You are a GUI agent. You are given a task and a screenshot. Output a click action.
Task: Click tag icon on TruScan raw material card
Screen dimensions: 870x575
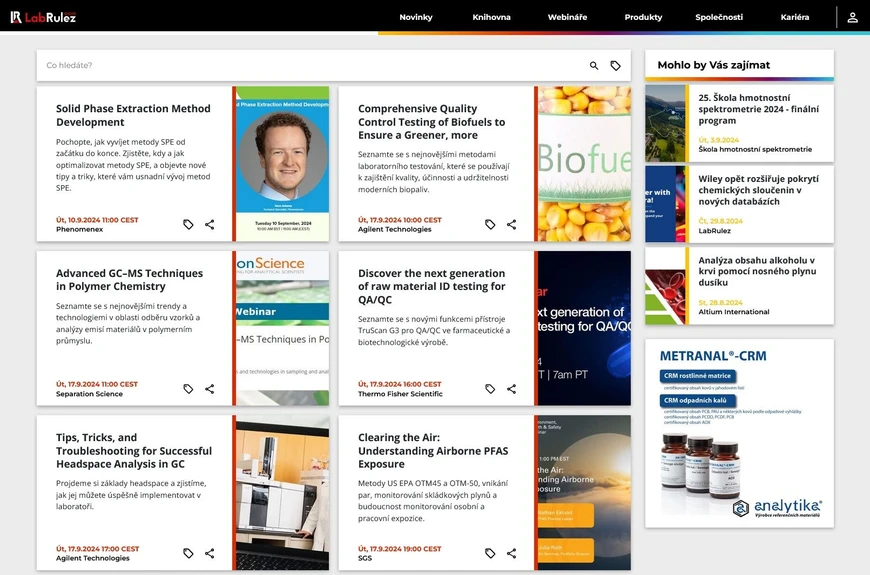click(490, 389)
